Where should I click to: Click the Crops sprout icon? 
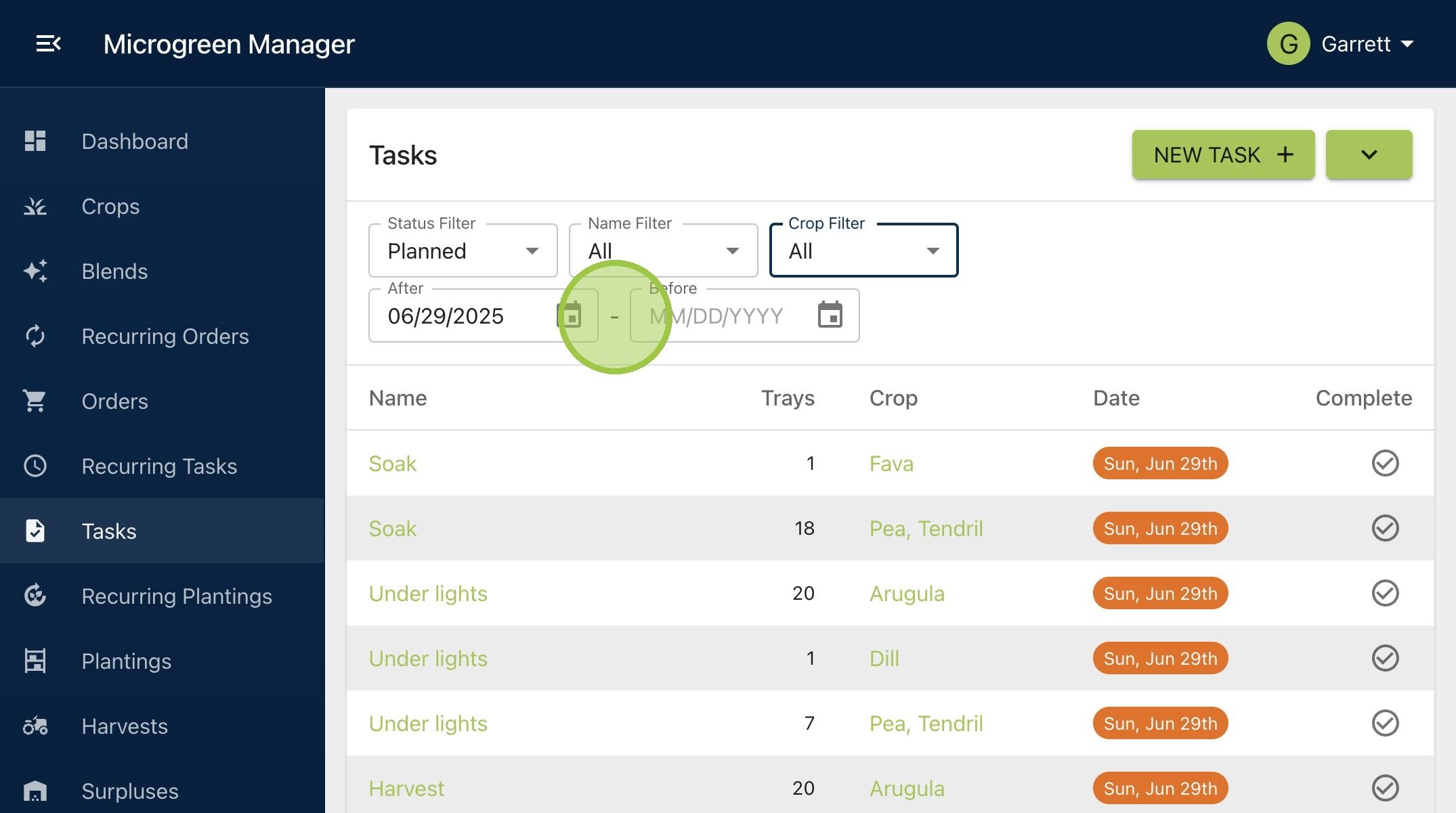tap(35, 206)
